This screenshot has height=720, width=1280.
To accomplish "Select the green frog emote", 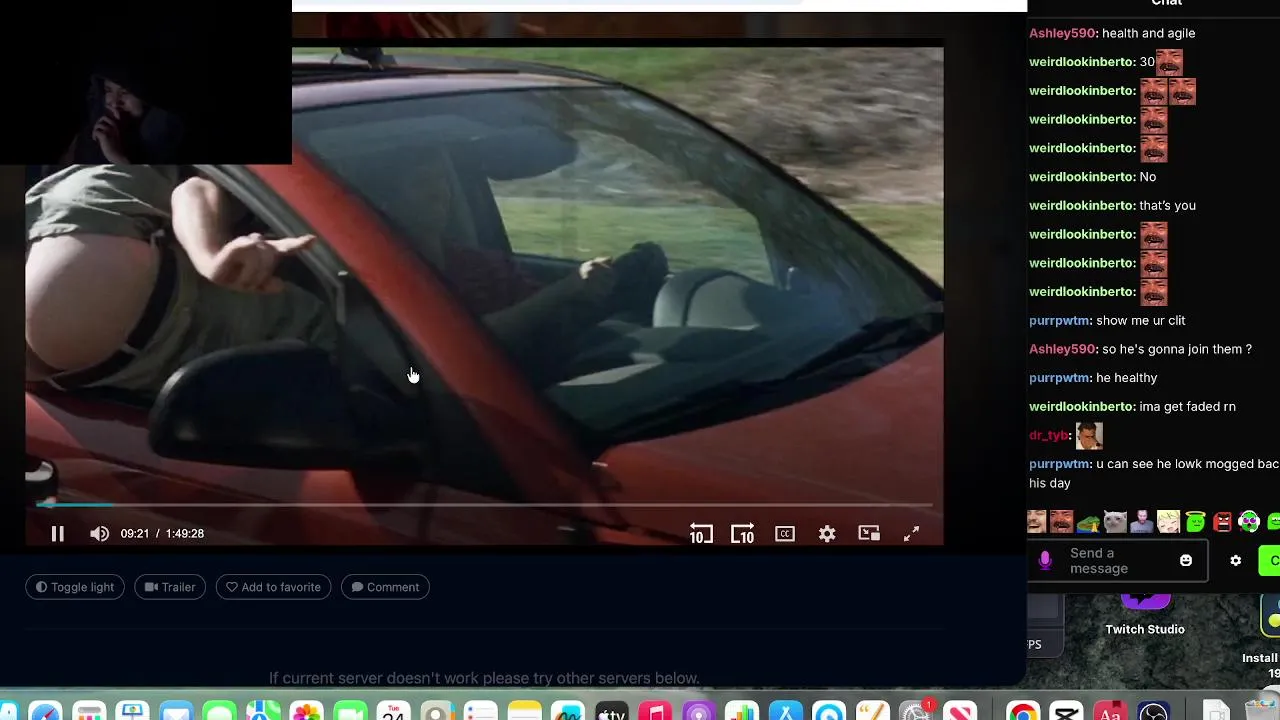I will (x=1088, y=522).
